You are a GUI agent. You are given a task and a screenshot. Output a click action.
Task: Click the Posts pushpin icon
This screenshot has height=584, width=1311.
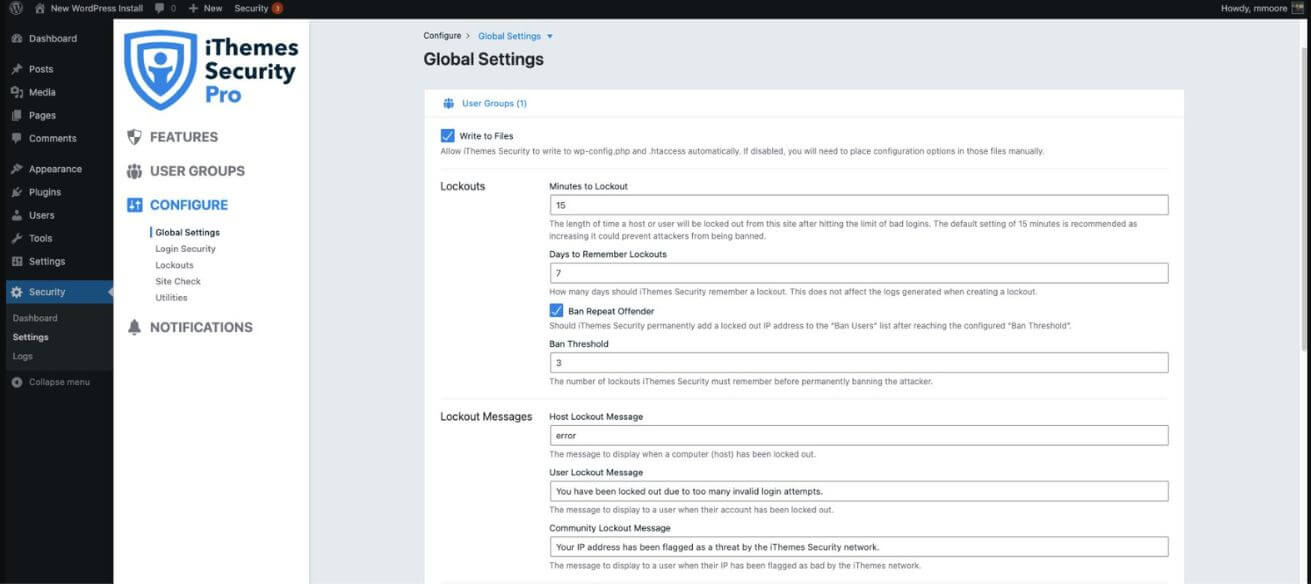[x=17, y=69]
